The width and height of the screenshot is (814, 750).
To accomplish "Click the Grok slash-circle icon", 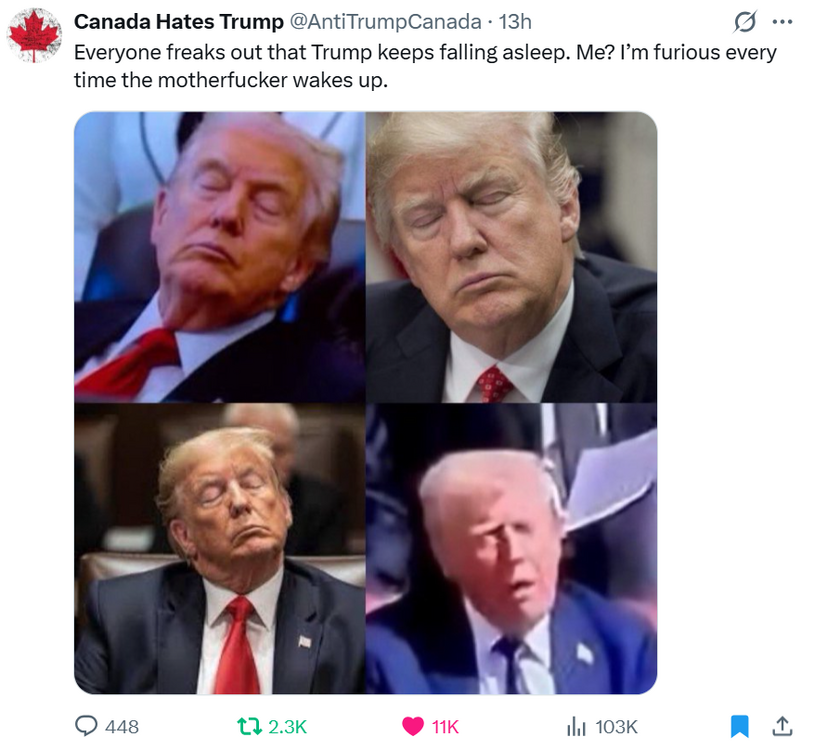I will point(745,22).
